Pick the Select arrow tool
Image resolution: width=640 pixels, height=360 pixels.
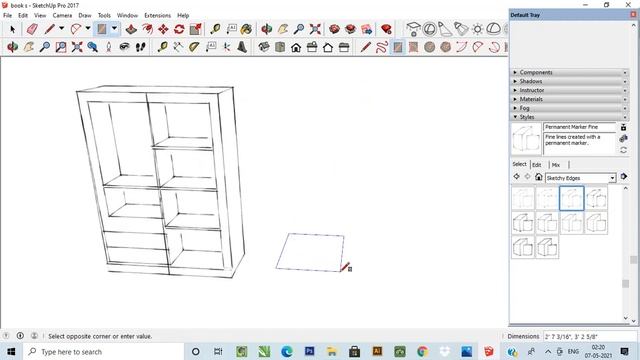tap(12, 29)
